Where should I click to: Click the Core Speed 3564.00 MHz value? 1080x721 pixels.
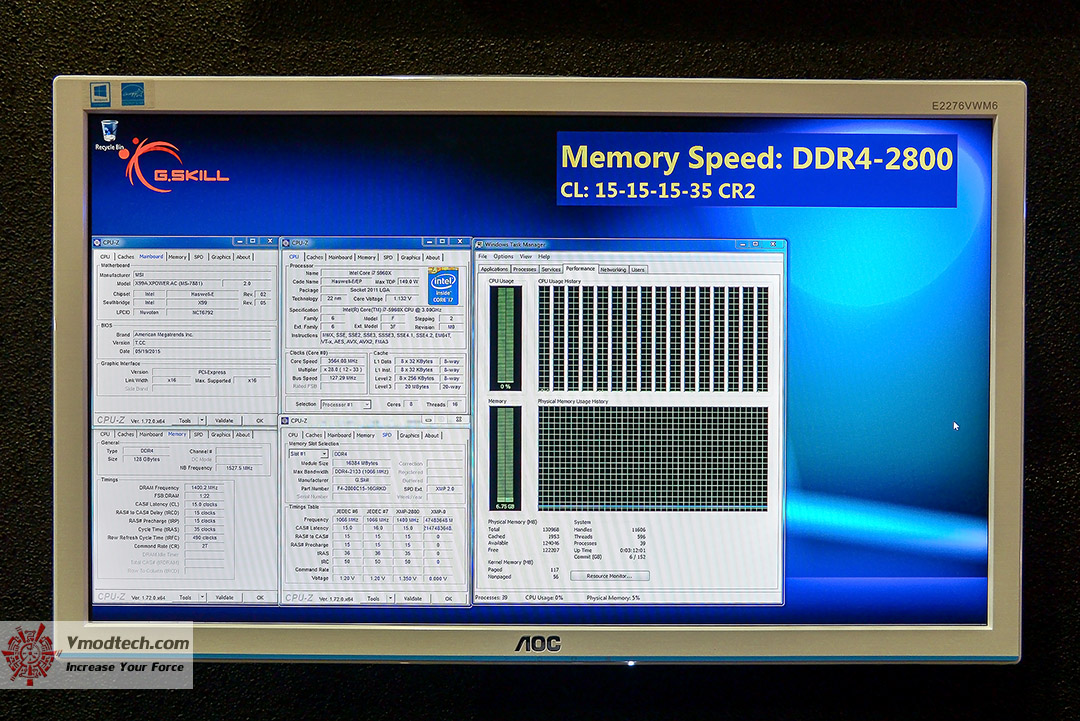point(342,361)
